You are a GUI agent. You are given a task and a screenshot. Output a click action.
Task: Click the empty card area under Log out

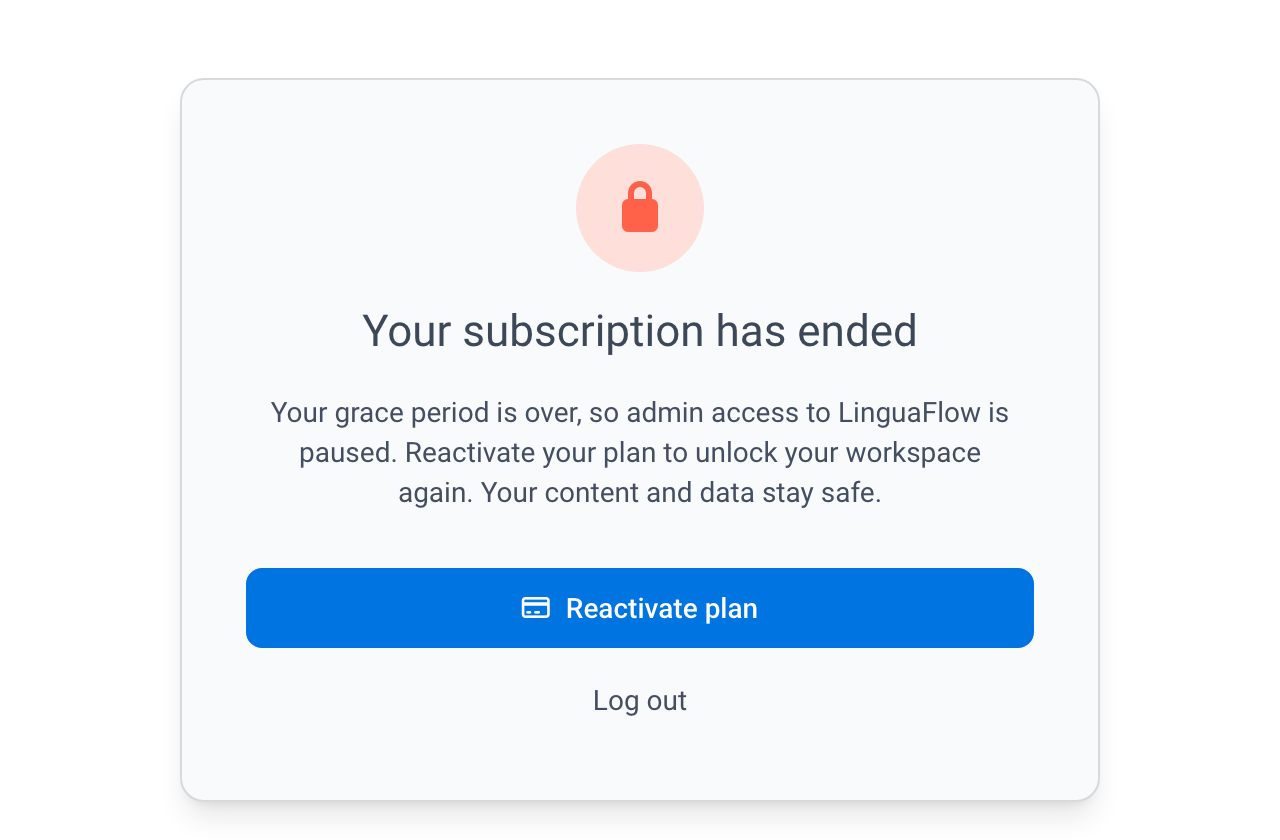[640, 760]
